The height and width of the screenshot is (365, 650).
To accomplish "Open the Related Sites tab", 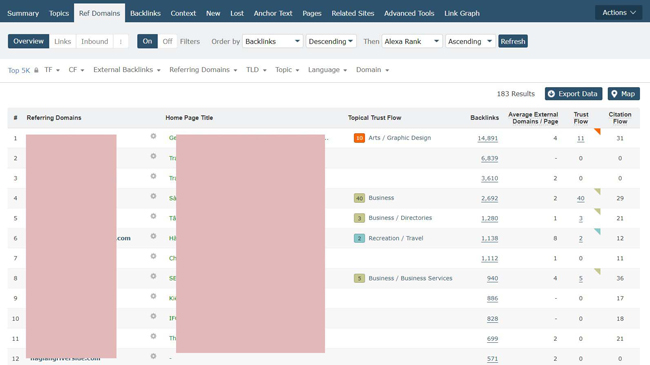I will (353, 13).
